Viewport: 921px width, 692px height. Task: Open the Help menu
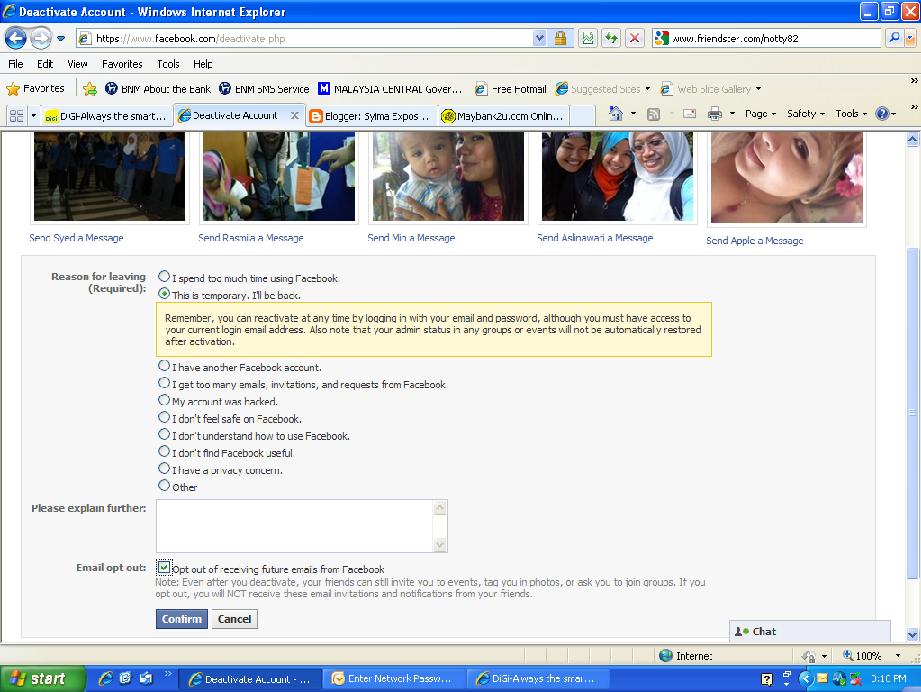[203, 64]
